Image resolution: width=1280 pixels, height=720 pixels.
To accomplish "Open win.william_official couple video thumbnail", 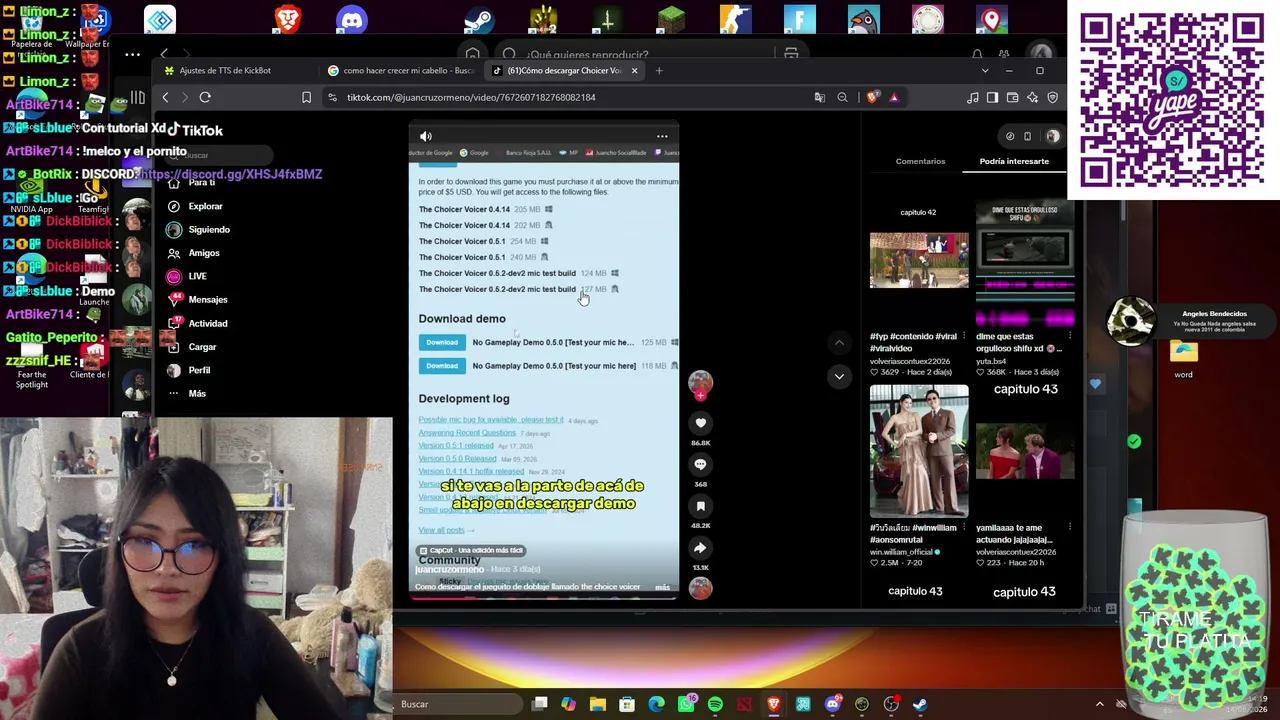I will click(919, 451).
